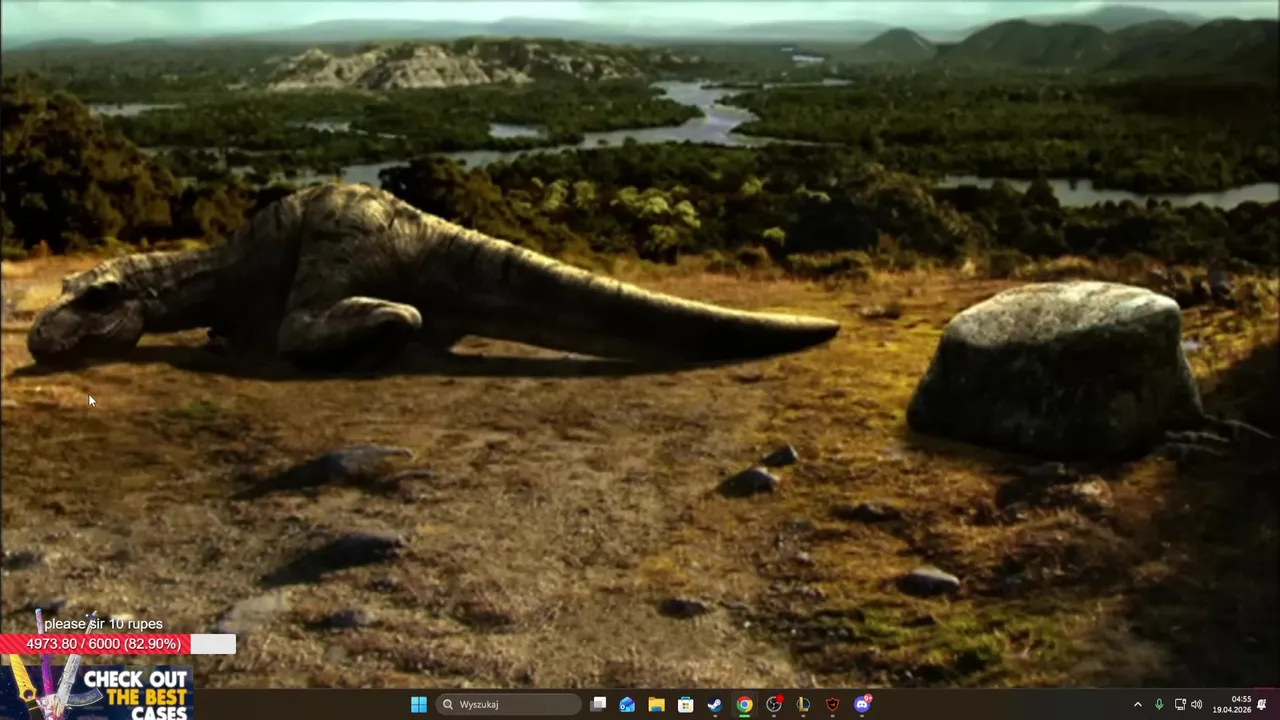1280x720 pixels.
Task: Expand the hidden system tray icons
Action: [1137, 704]
